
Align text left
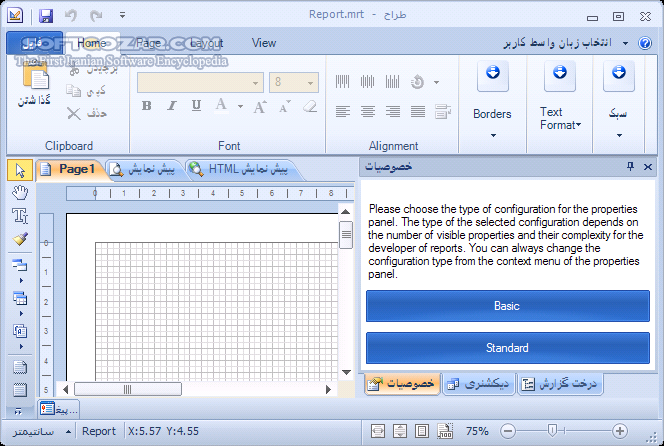click(343, 112)
